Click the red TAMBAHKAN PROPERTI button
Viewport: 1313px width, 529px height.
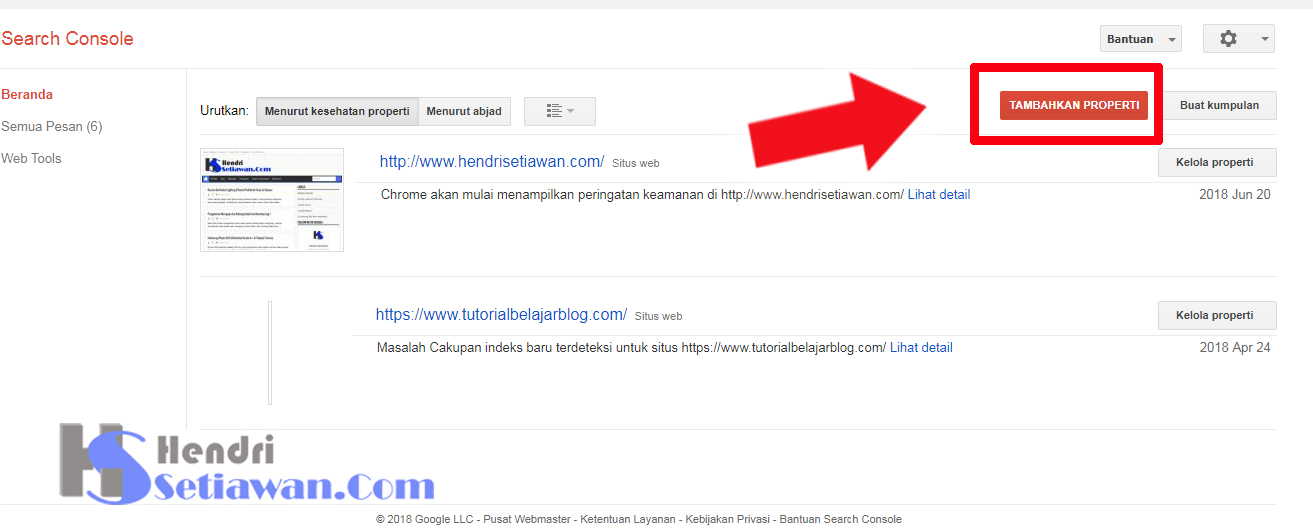pyautogui.click(x=1074, y=105)
